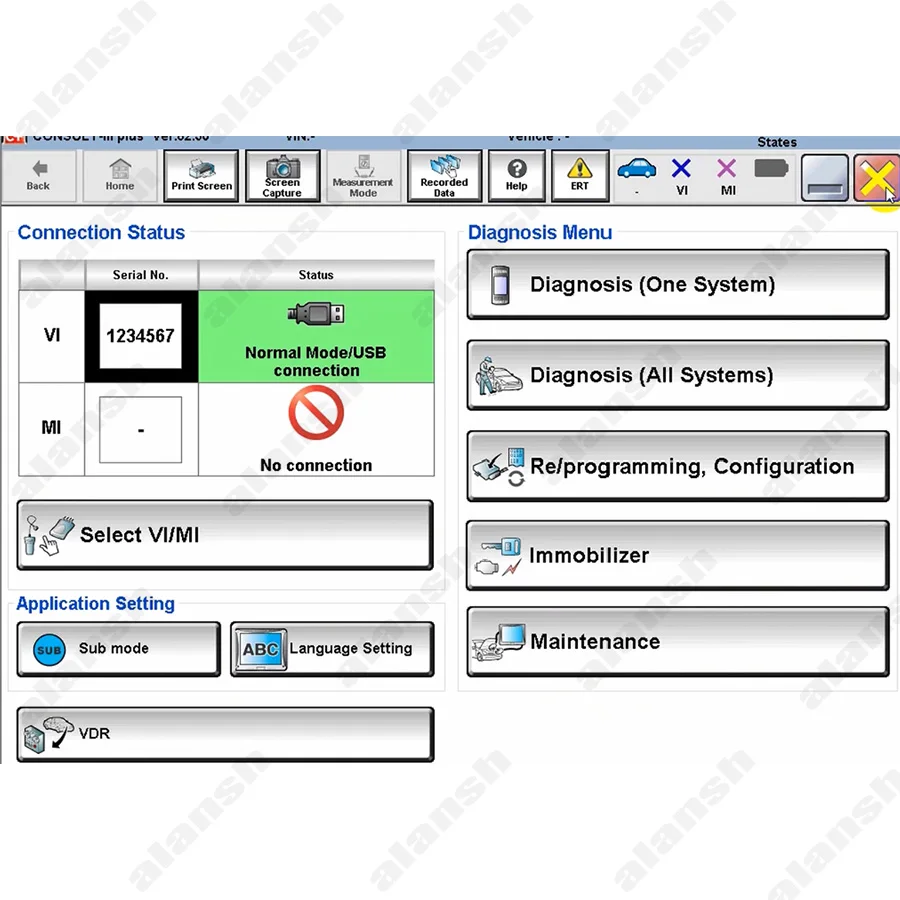Image resolution: width=900 pixels, height=900 pixels.
Task: Open Recorded Data from toolbar
Action: pos(444,176)
